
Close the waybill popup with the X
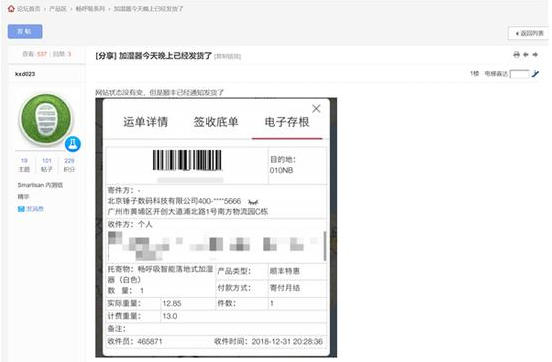316,108
